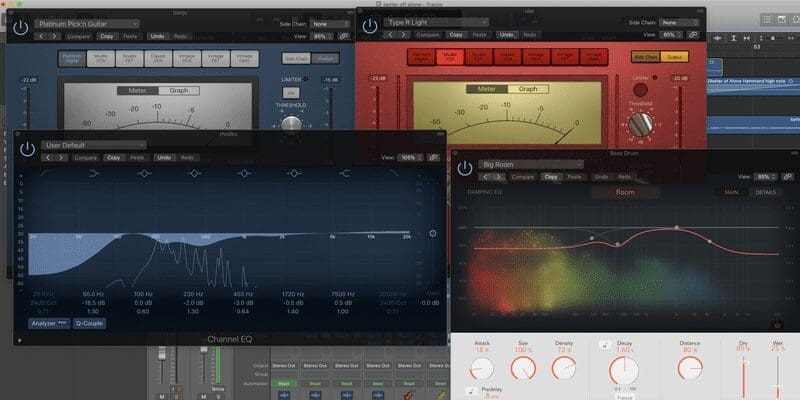800x400 pixels.
Task: Open the list editors icon in main toolbar
Action: click(x=767, y=19)
